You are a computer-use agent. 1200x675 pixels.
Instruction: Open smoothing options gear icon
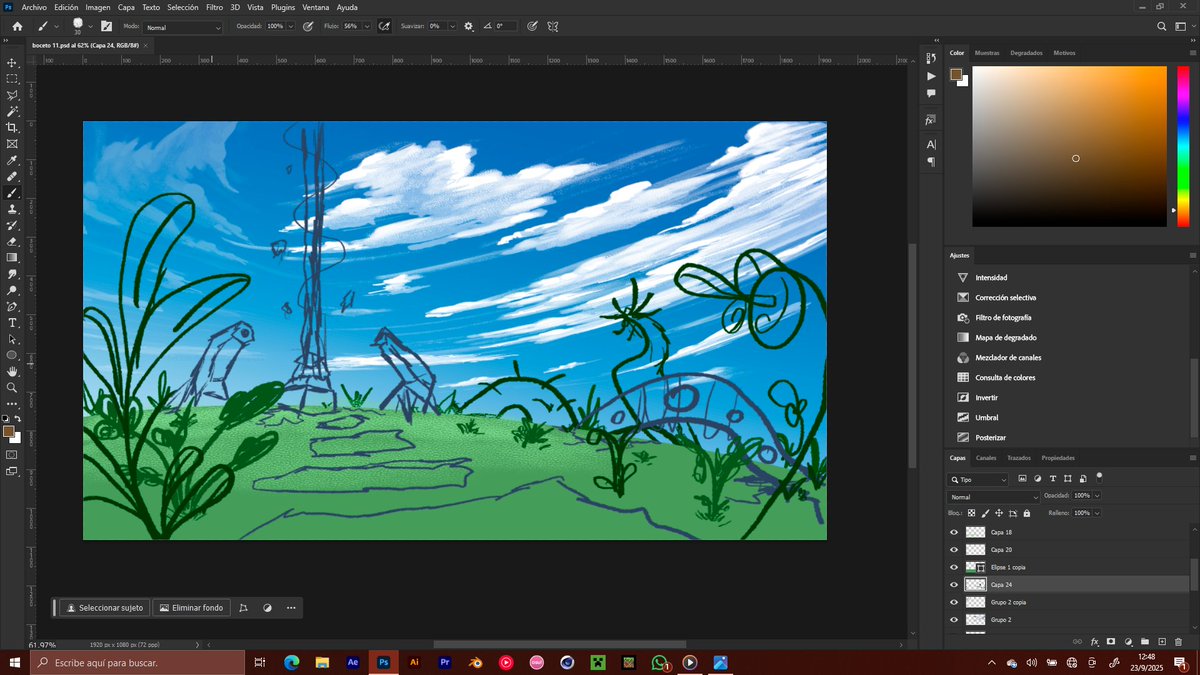coord(469,26)
